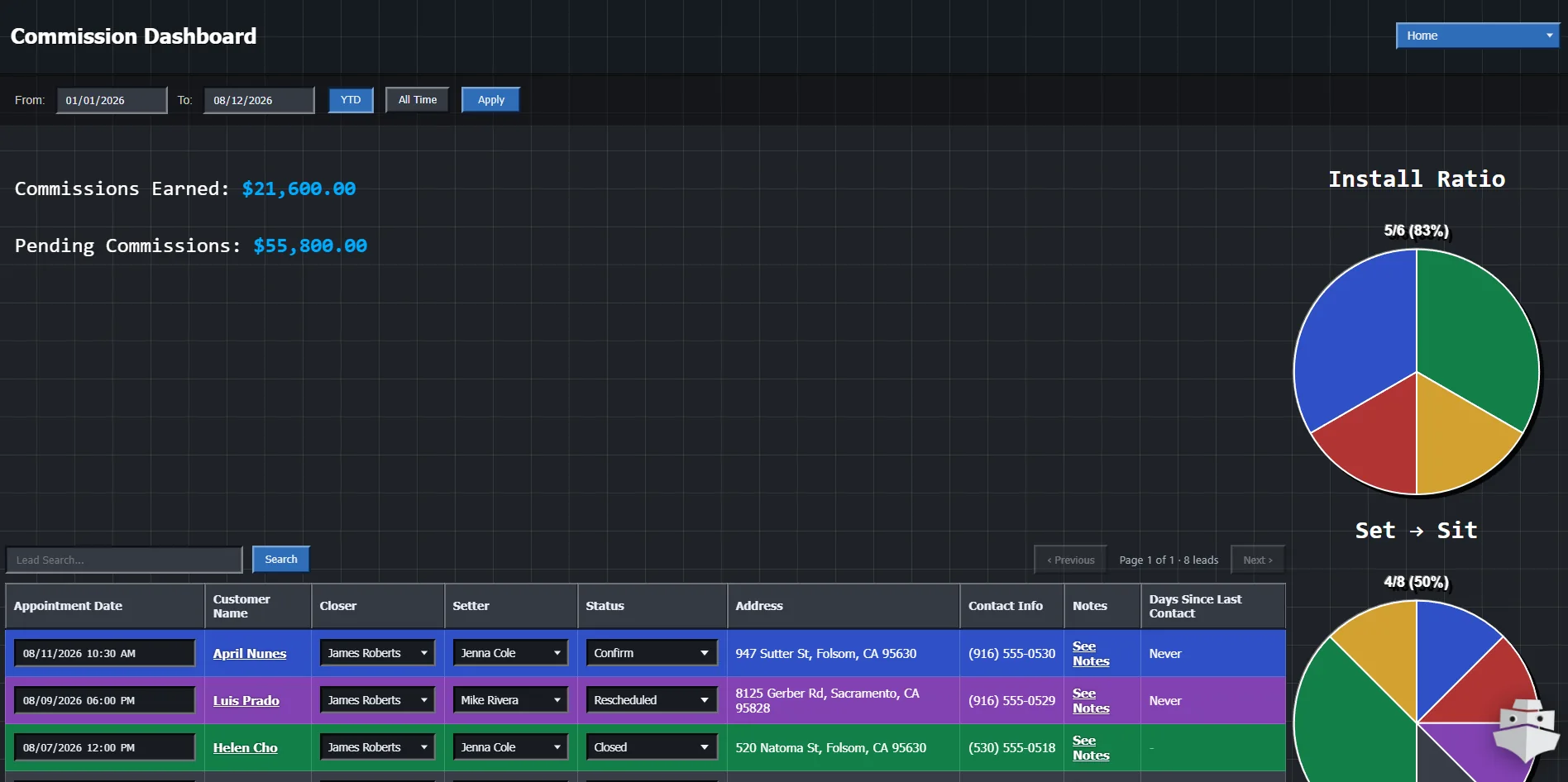Focus the To date field
Screen dimensions: 1568x782
259,100
